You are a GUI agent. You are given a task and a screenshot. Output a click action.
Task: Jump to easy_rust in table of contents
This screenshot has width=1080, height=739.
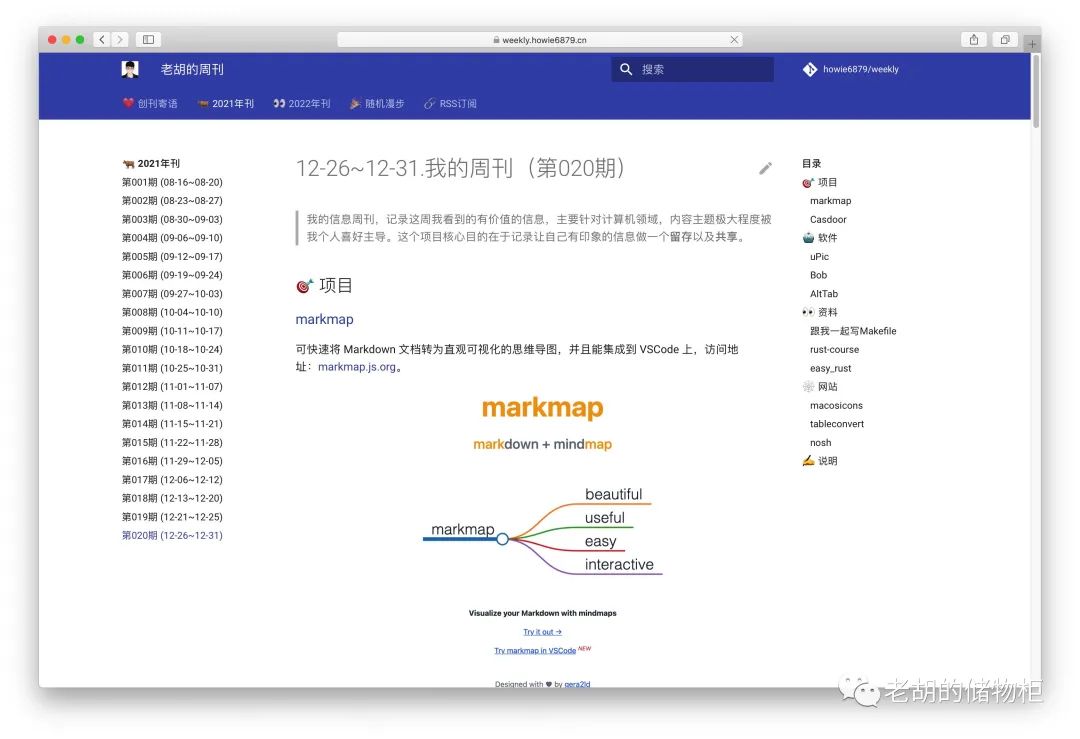[831, 368]
